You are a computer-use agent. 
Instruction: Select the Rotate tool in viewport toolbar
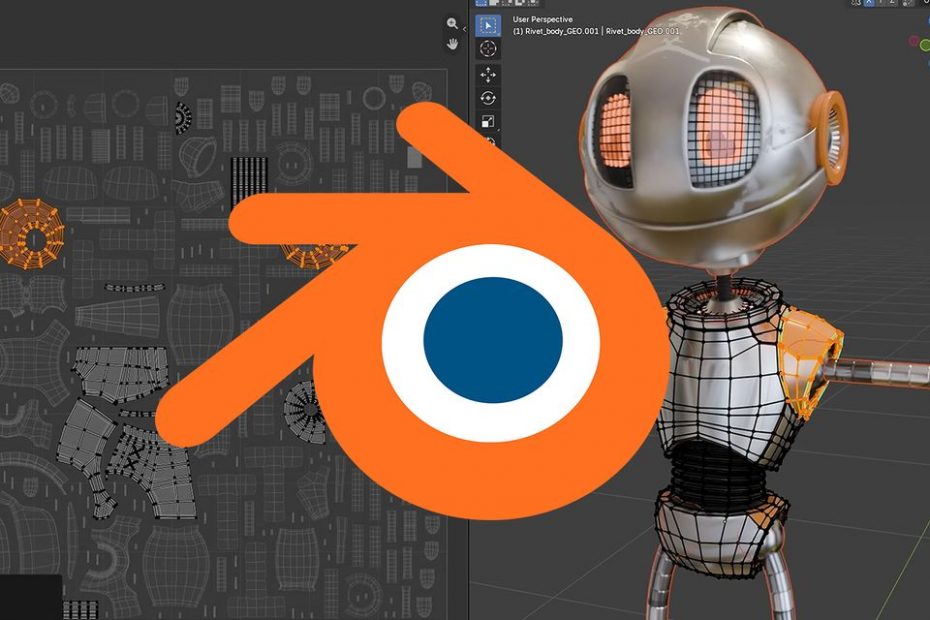pos(488,98)
